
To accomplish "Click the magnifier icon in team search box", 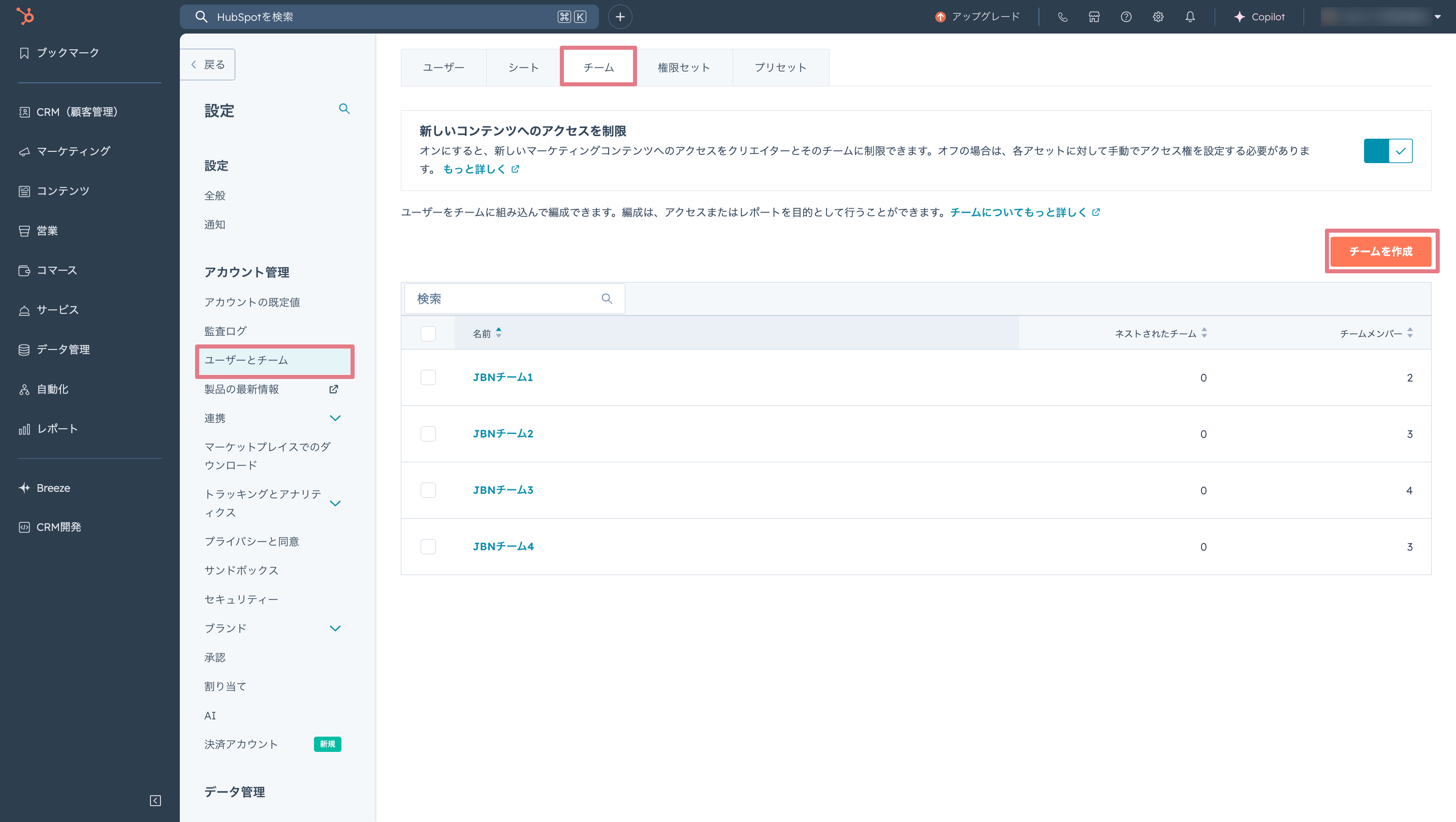I will [x=607, y=299].
